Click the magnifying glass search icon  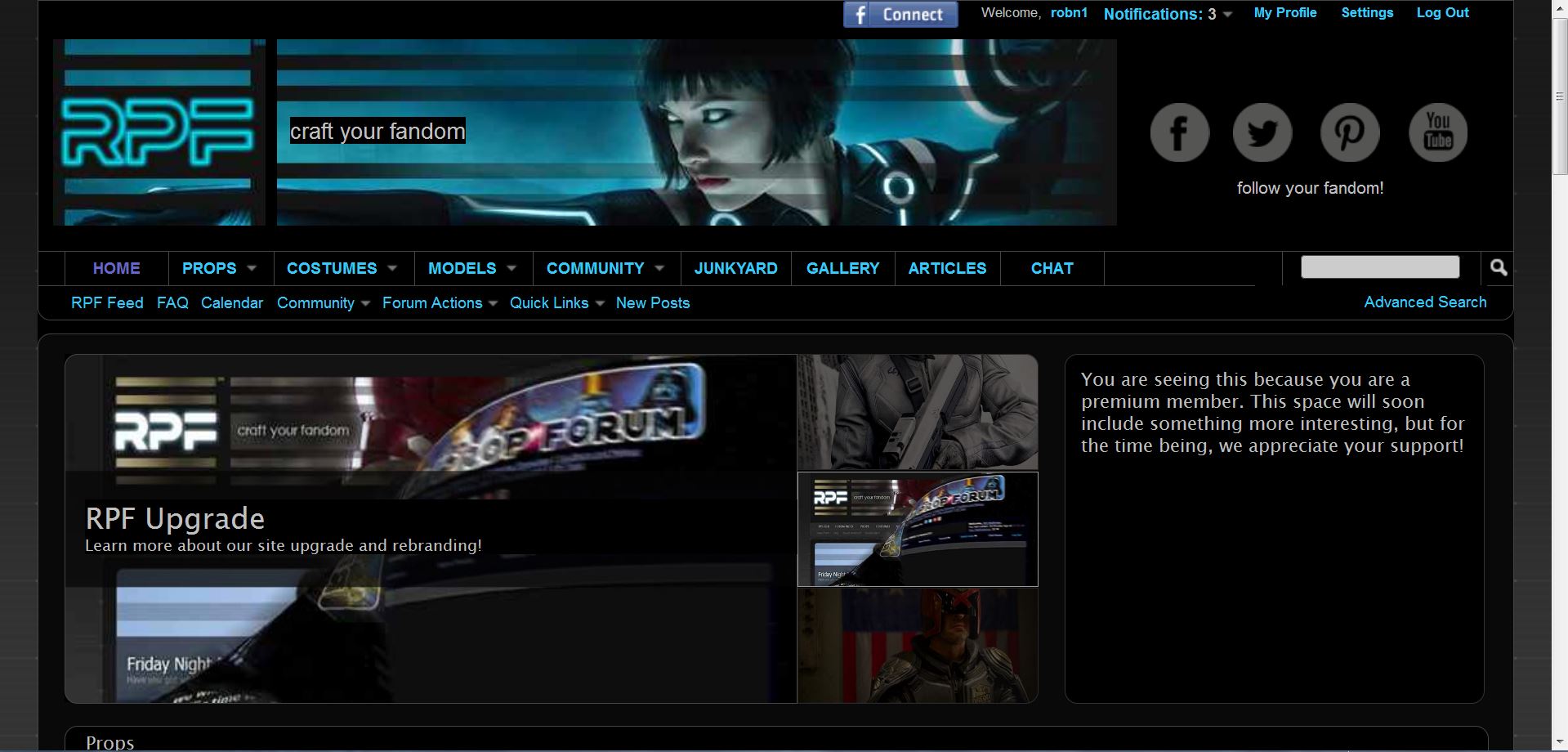coord(1498,267)
